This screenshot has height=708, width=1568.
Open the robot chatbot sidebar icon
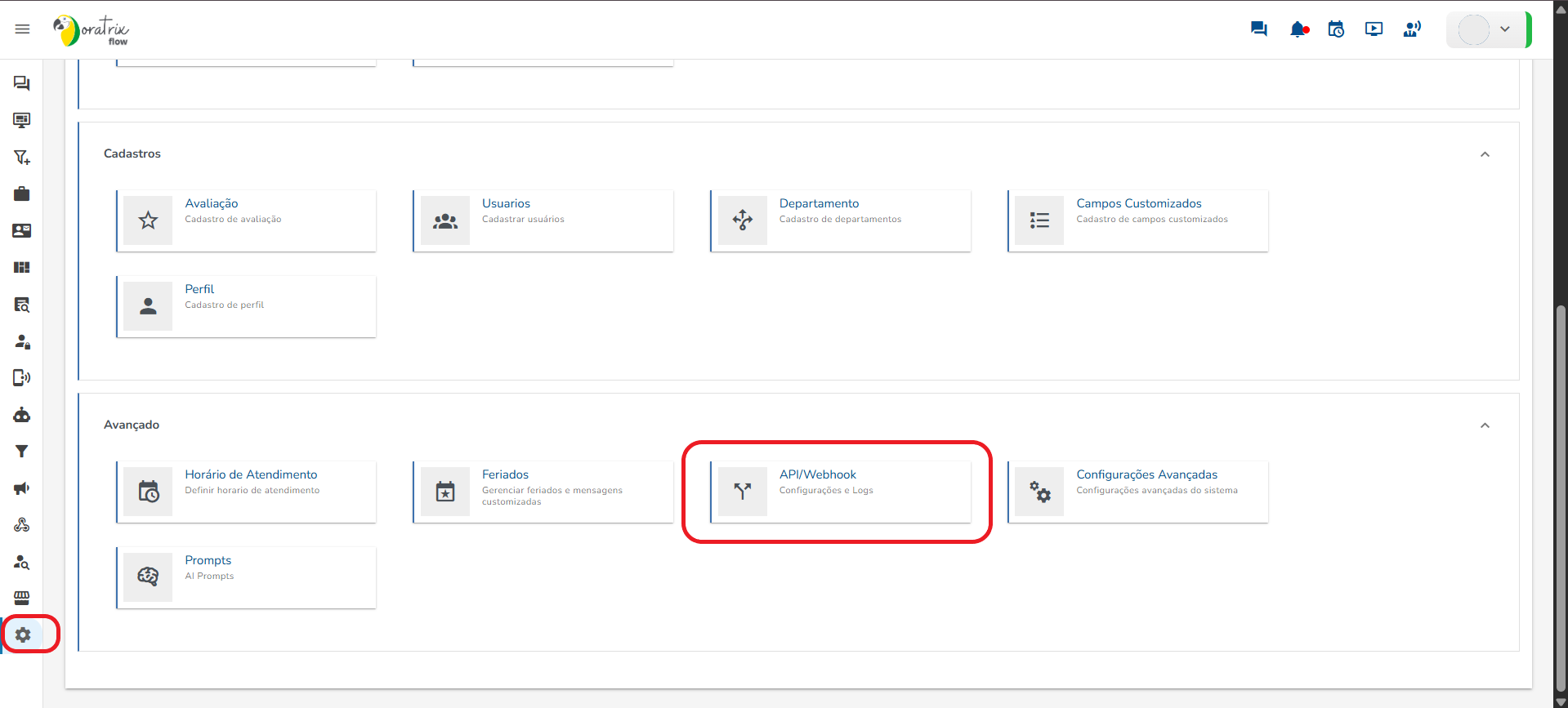22,415
